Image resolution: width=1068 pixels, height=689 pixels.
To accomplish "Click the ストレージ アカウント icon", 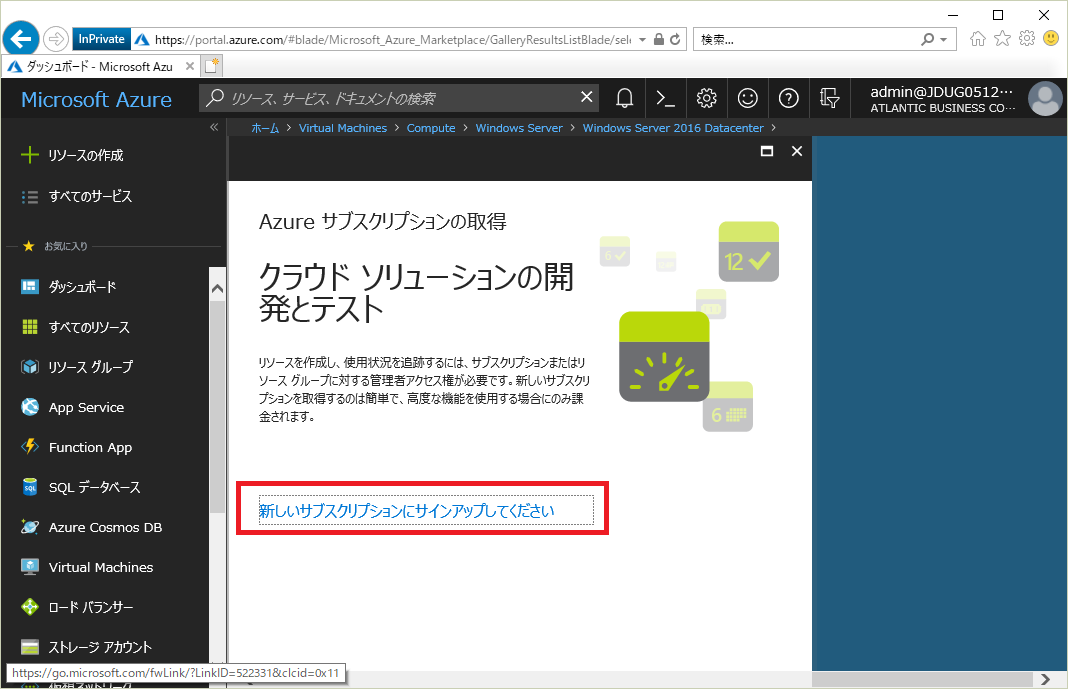I will (30, 647).
